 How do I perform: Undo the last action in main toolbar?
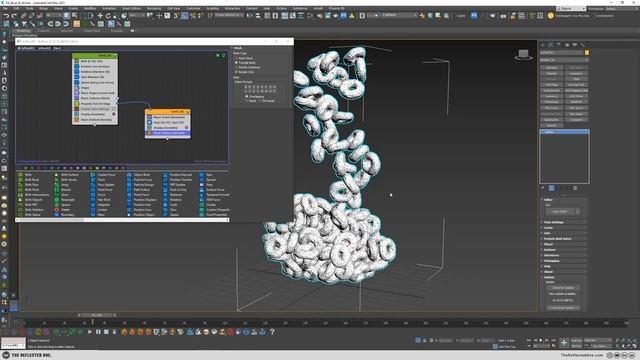[x=6, y=16]
